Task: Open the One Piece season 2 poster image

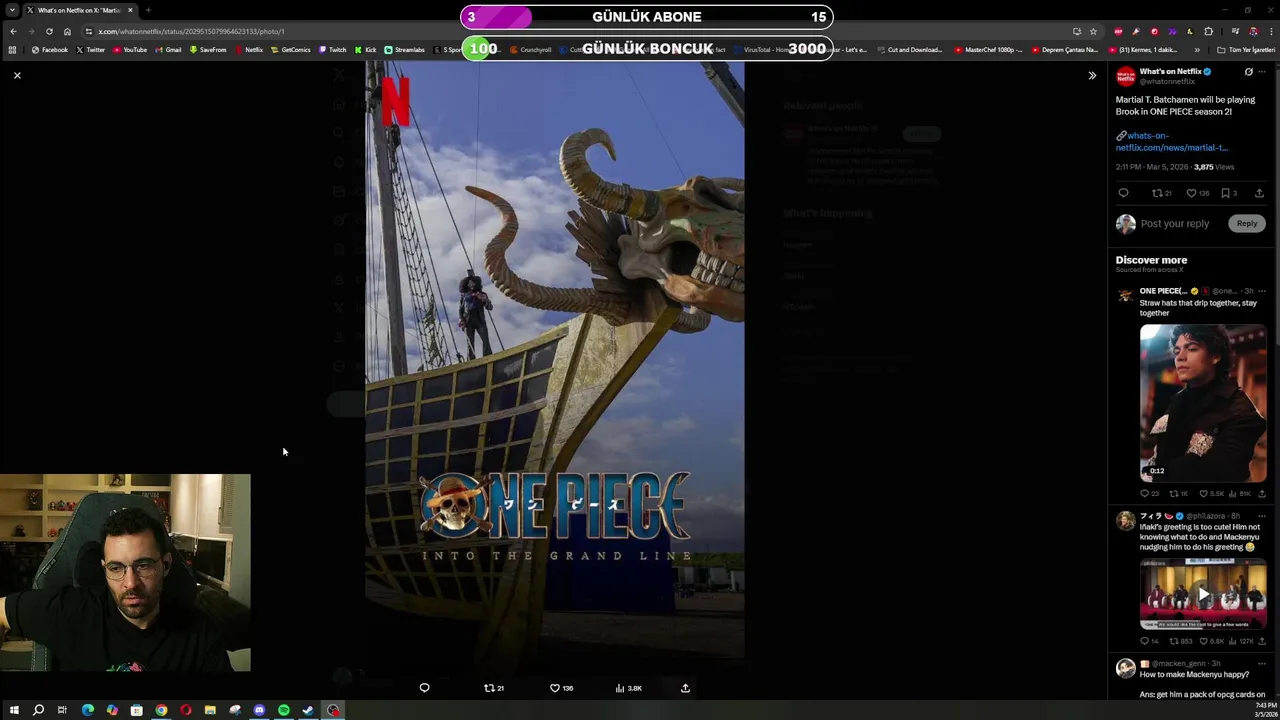Action: click(554, 360)
